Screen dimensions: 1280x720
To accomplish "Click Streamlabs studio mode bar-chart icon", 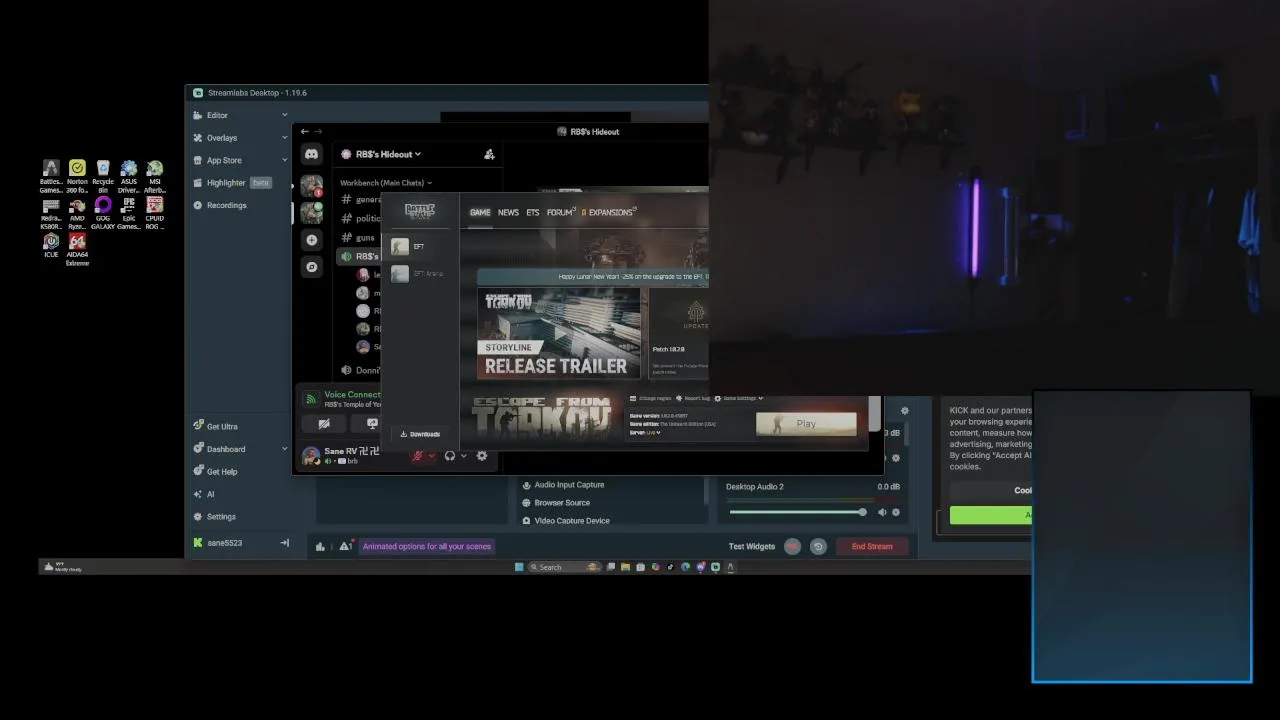I will [x=320, y=546].
